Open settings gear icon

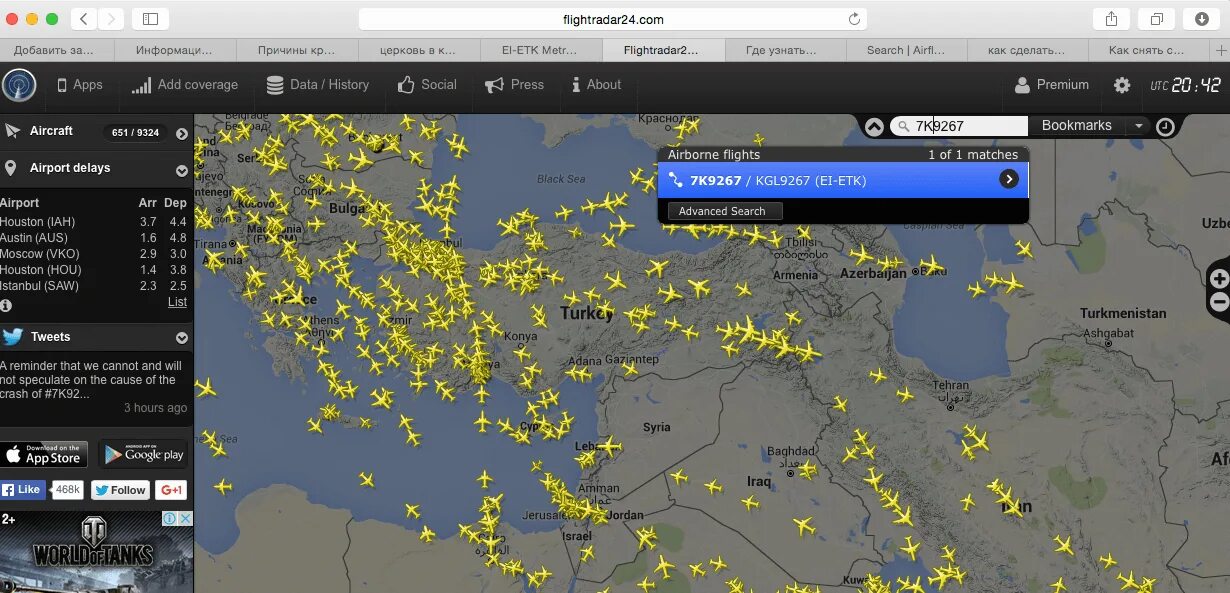tap(1122, 85)
